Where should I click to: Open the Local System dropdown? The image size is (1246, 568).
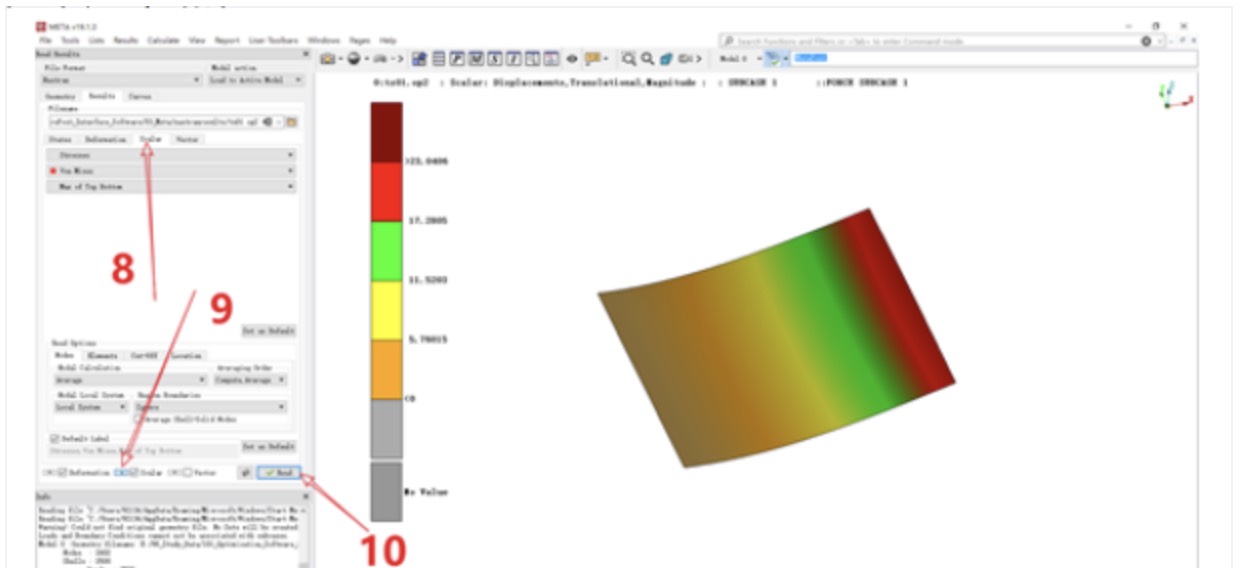90,407
